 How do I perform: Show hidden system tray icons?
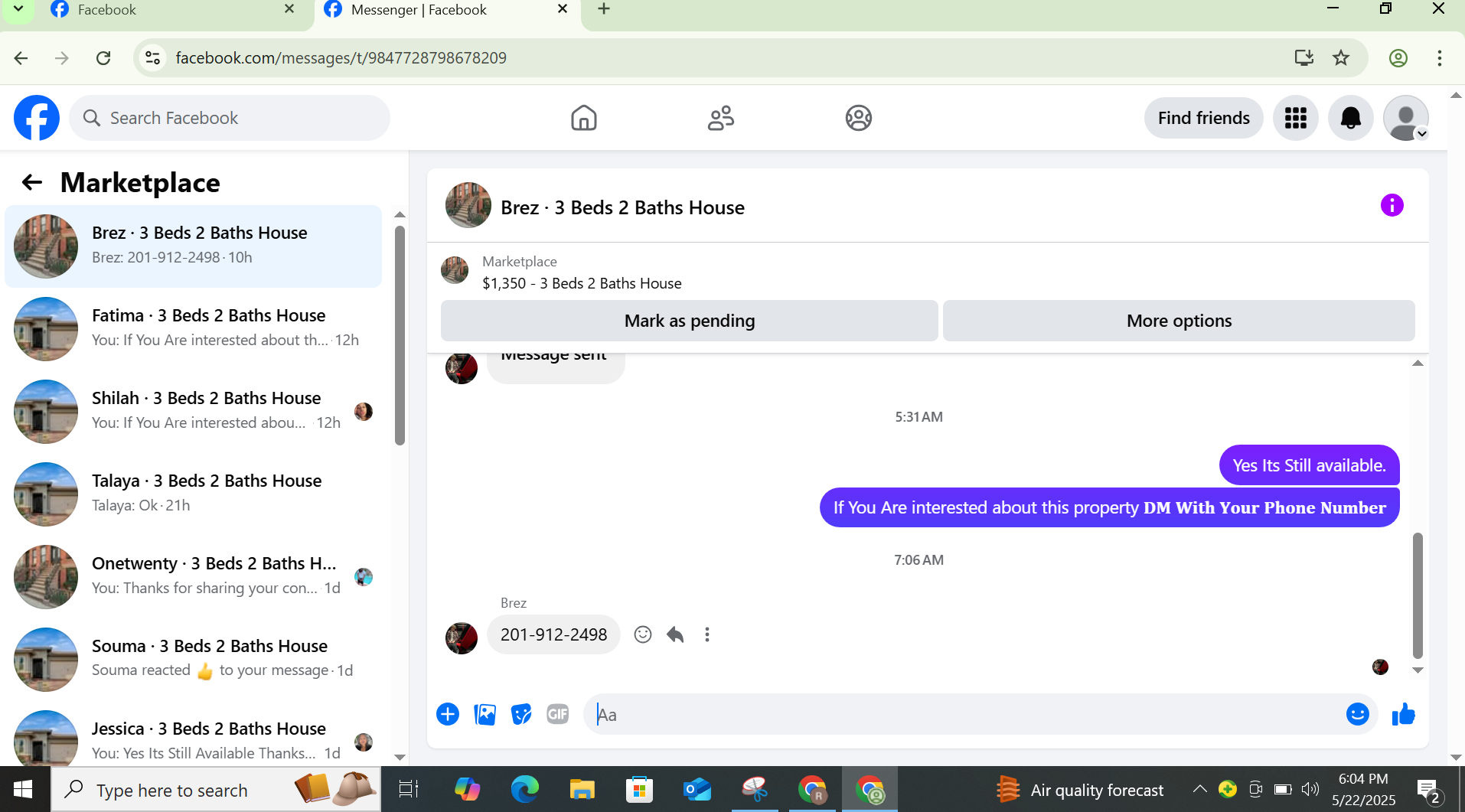(x=1199, y=789)
